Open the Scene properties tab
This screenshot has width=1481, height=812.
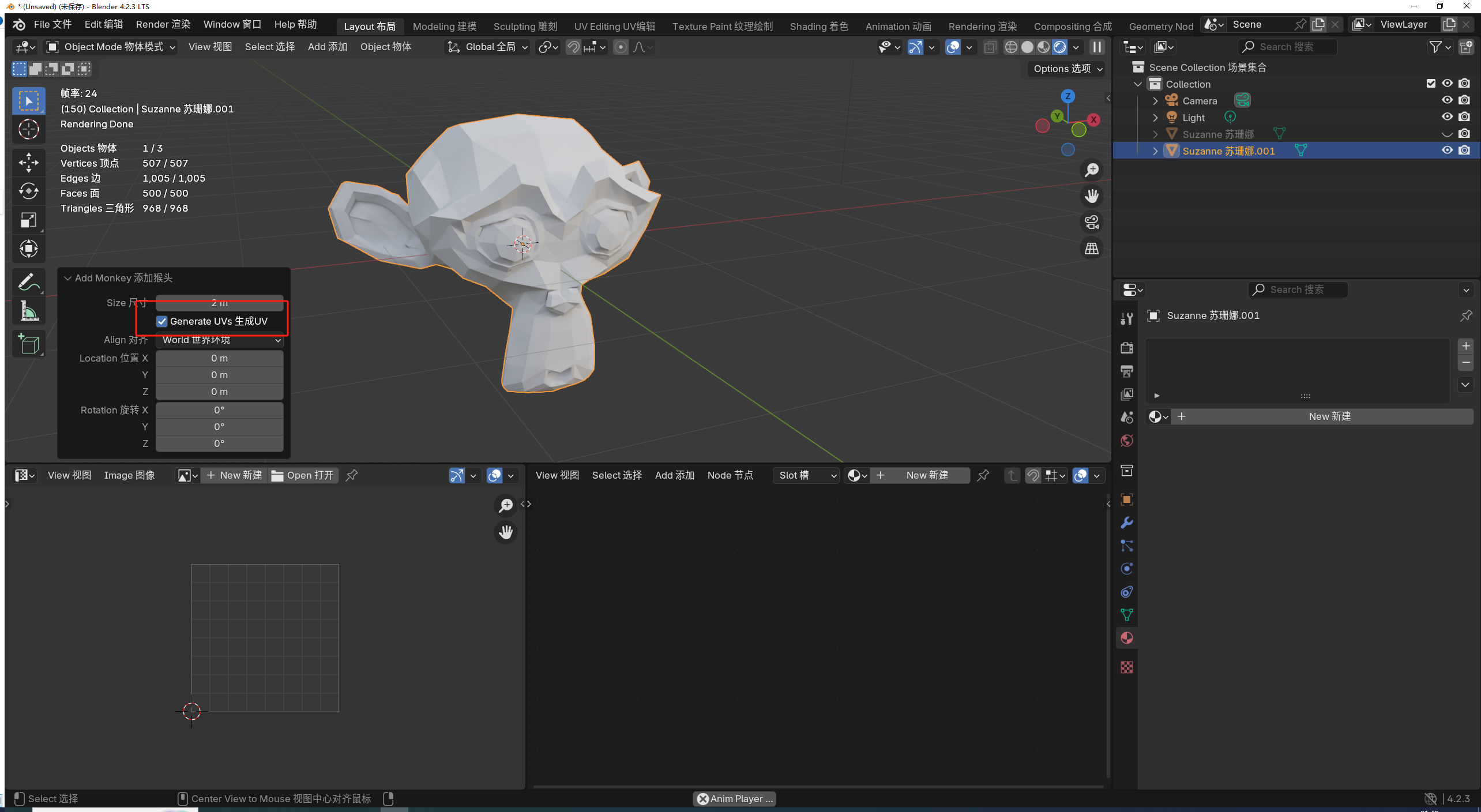1126,418
